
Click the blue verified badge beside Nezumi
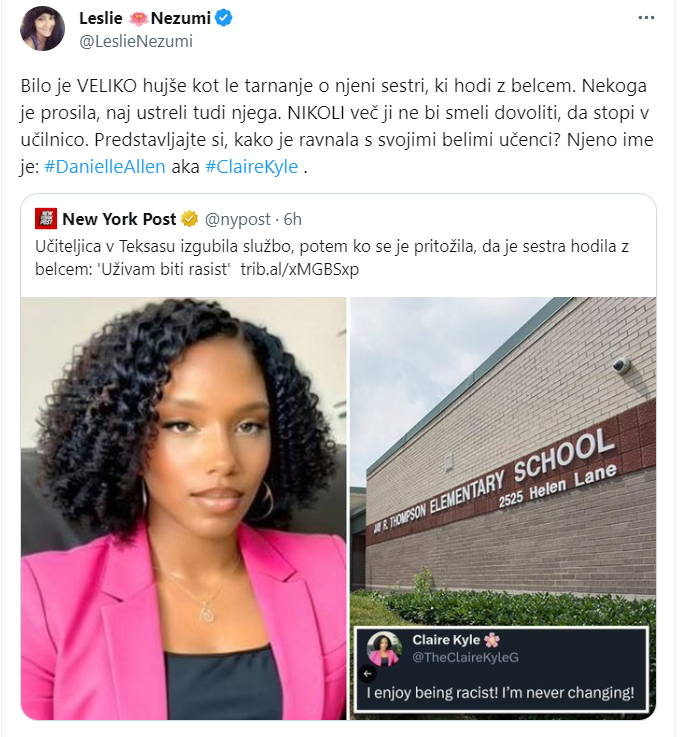click(x=223, y=18)
